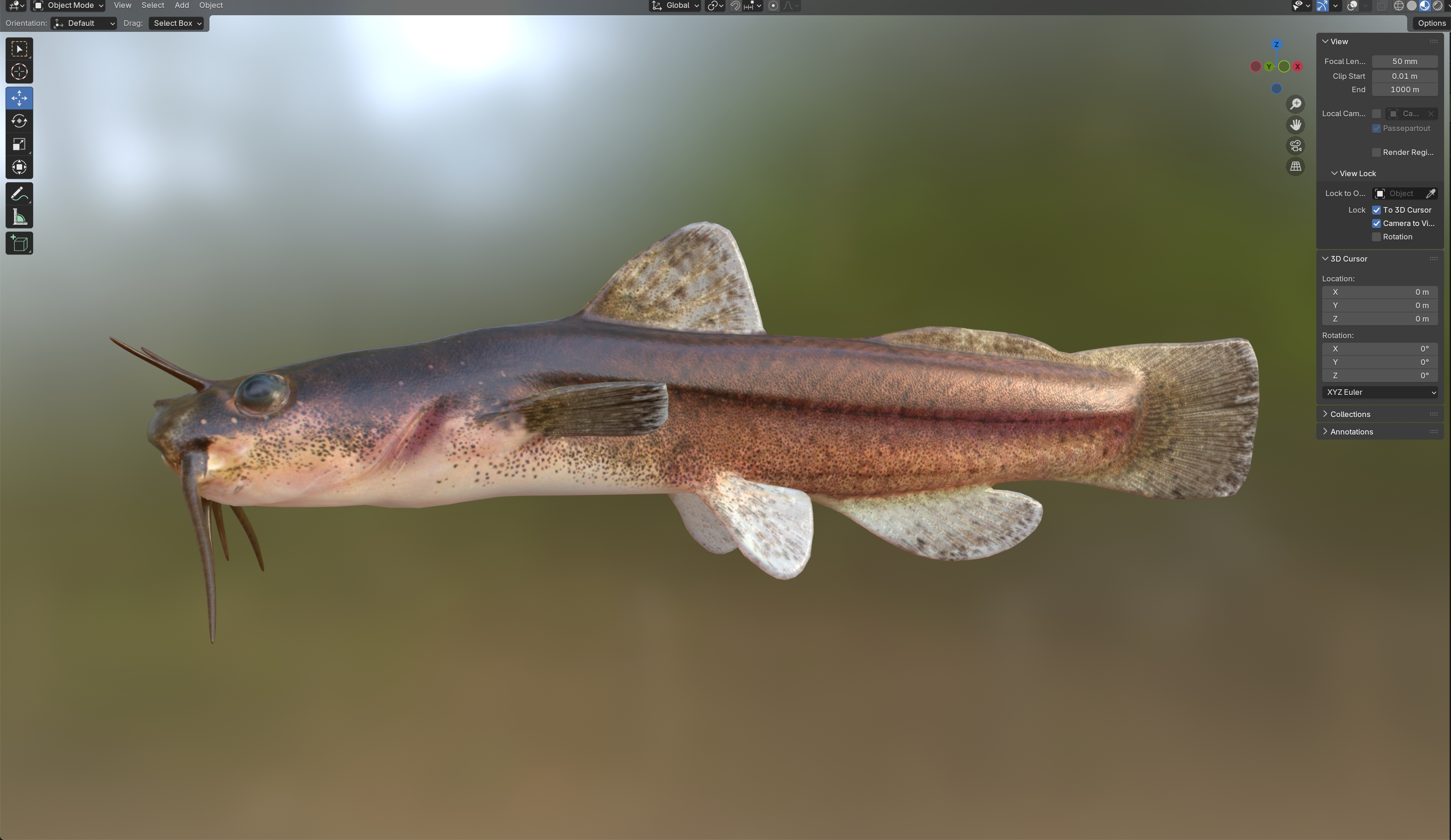Open the Select menu
Screen dimensions: 1451x840
[153, 6]
